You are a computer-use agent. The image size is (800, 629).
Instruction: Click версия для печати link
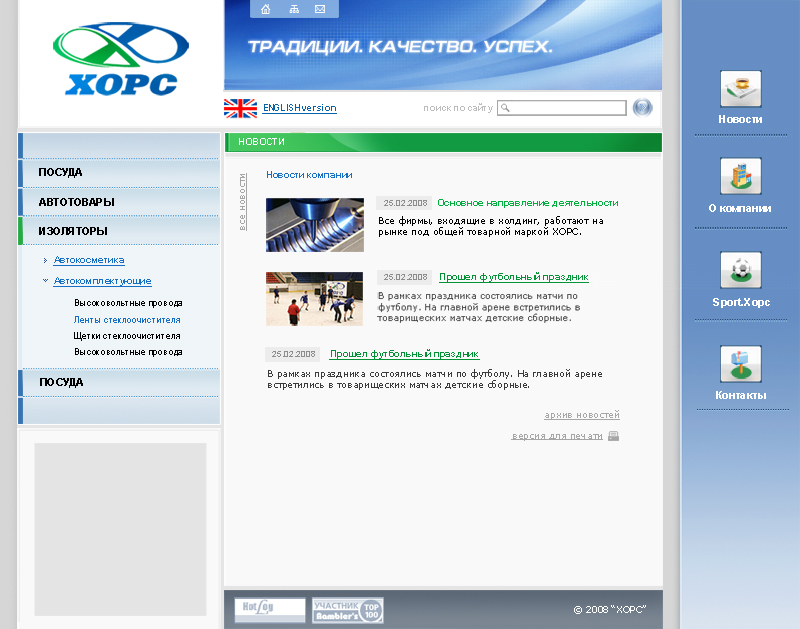pyautogui.click(x=557, y=436)
